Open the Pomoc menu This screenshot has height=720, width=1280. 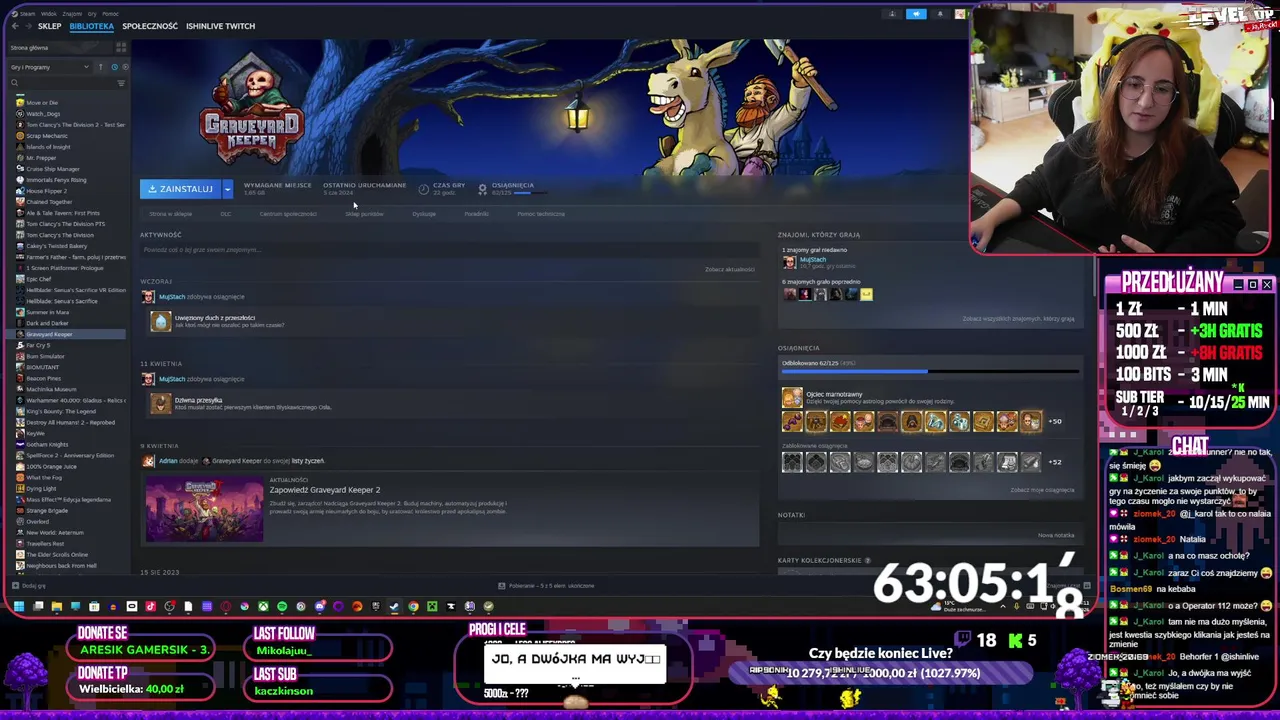pos(110,14)
